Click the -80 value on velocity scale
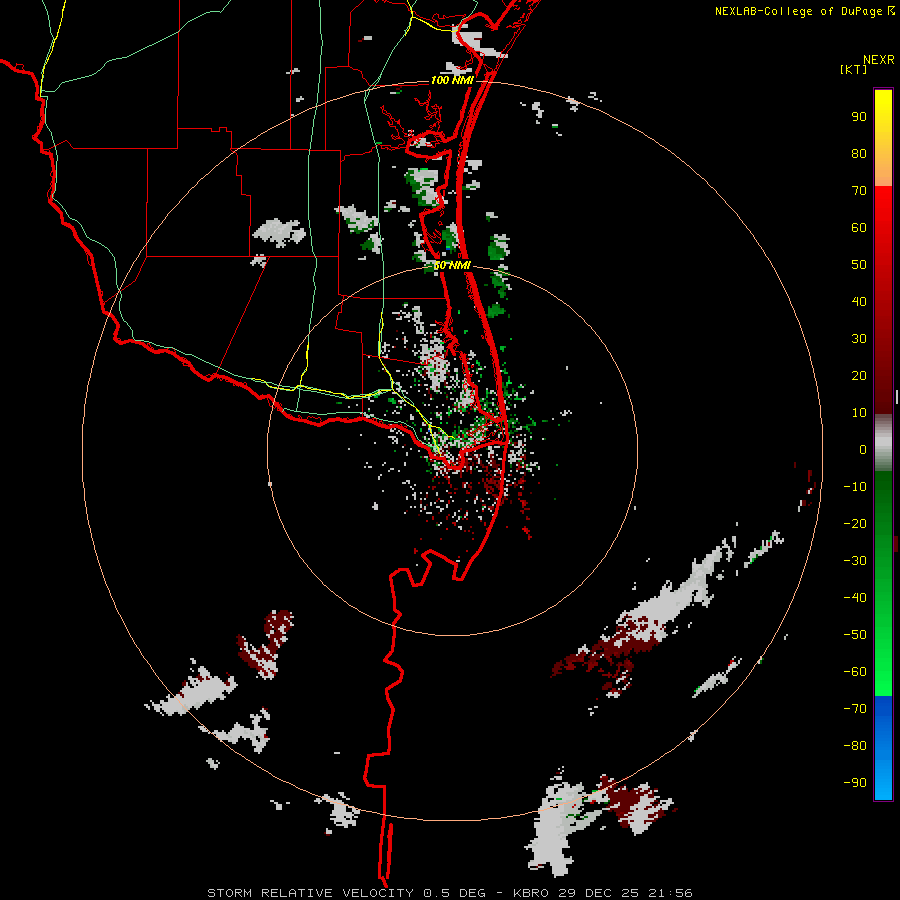900x900 pixels. tap(855, 746)
